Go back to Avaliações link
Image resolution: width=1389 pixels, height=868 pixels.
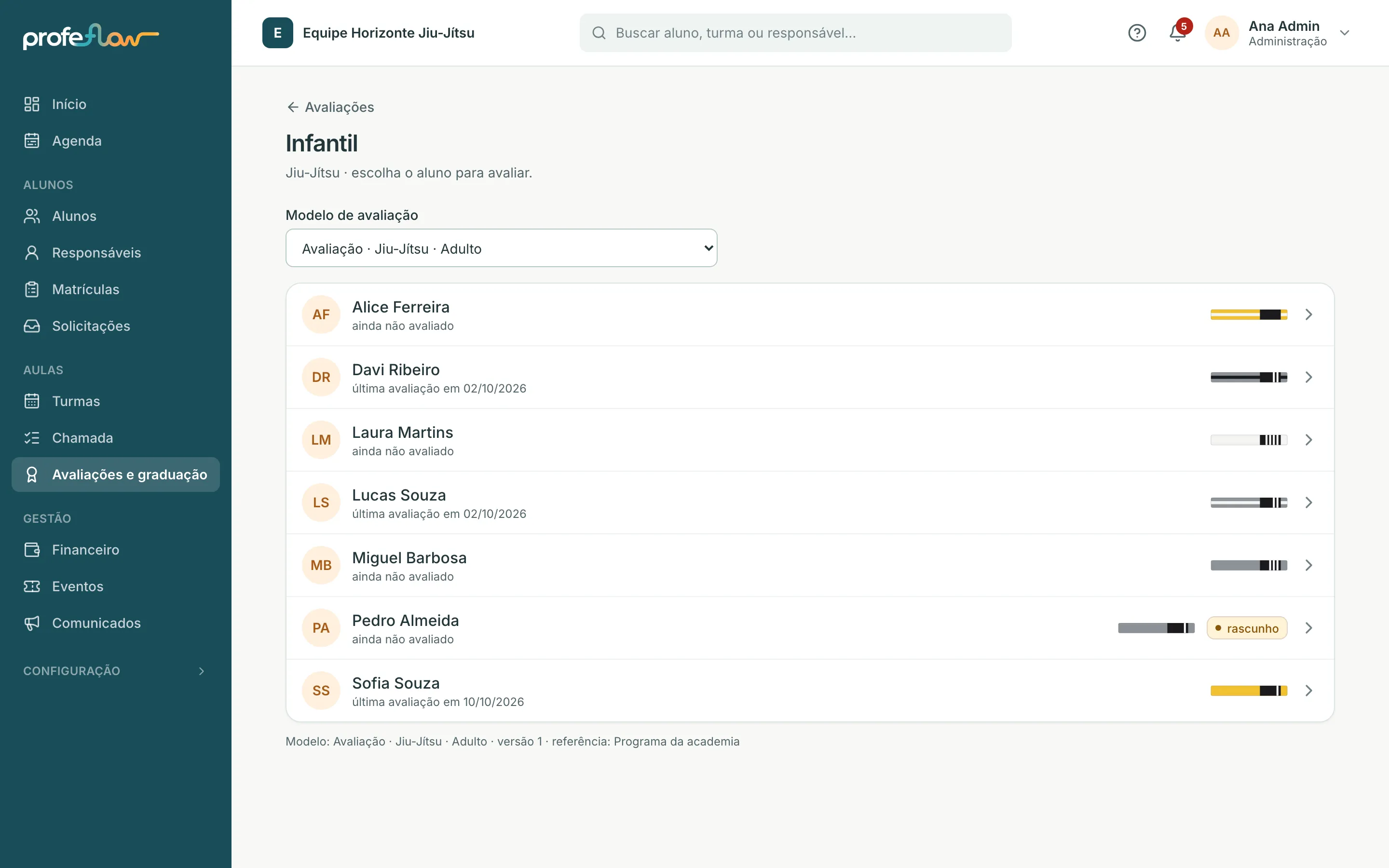pos(330,107)
